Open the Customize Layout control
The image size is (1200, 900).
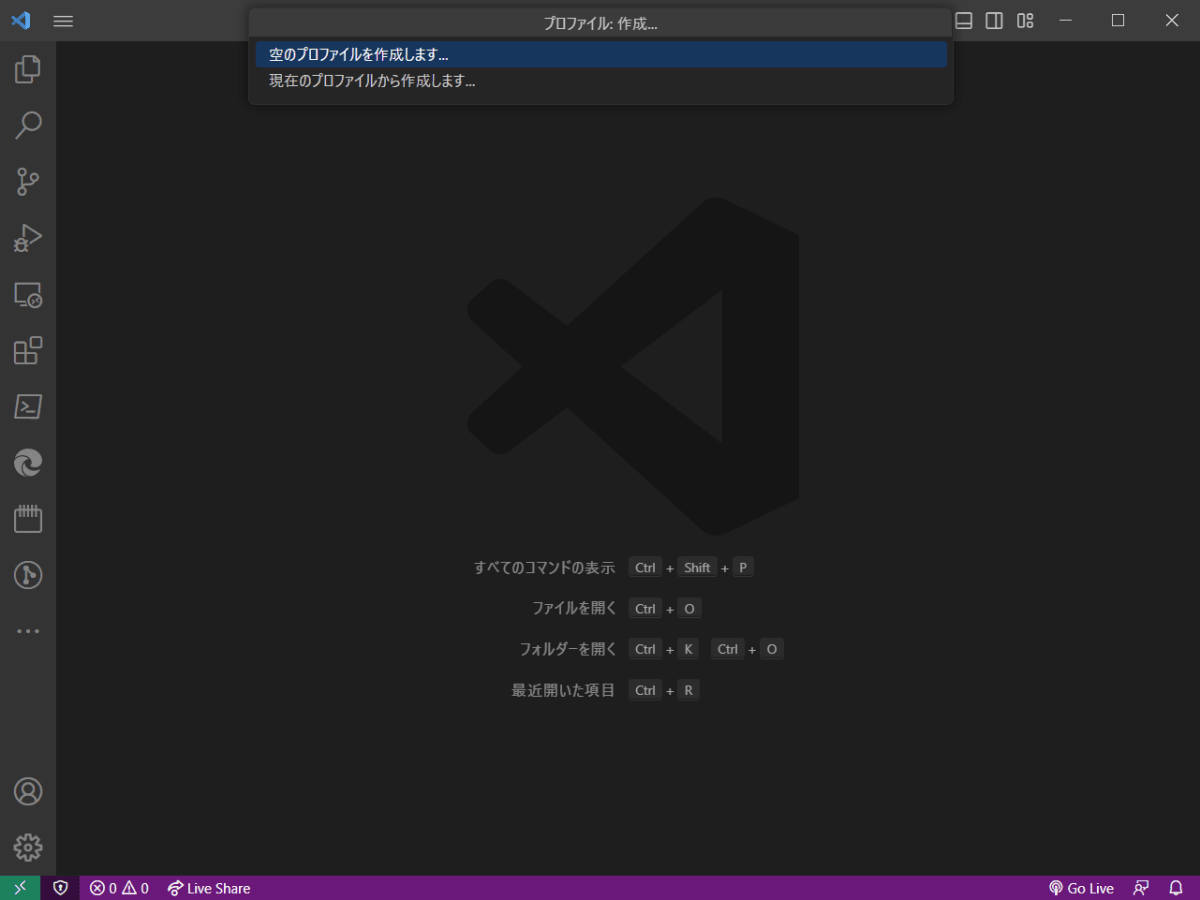[1025, 20]
